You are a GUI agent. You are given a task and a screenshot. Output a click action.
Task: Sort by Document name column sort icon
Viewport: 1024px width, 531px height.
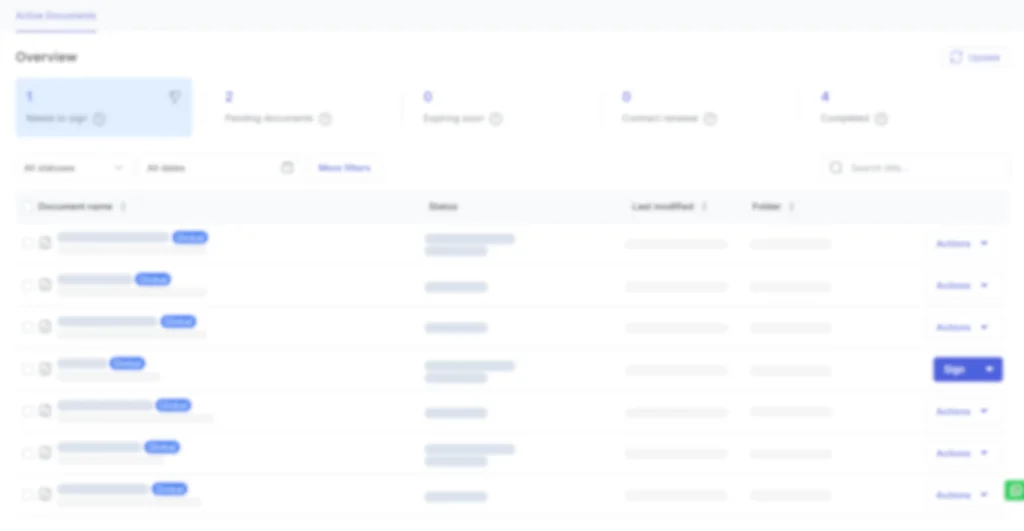coord(123,207)
